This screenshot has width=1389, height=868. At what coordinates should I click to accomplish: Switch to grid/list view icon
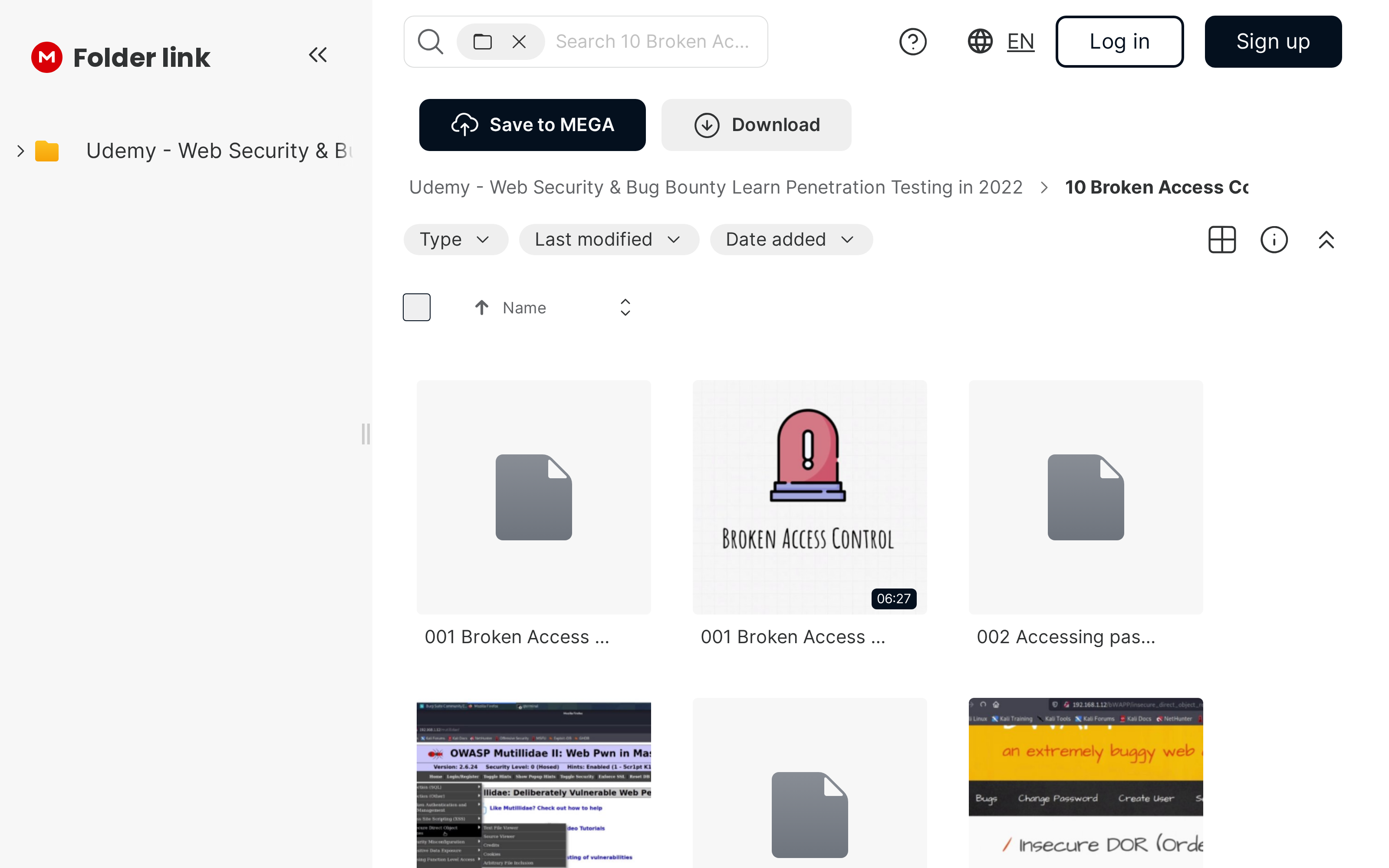[1222, 240]
